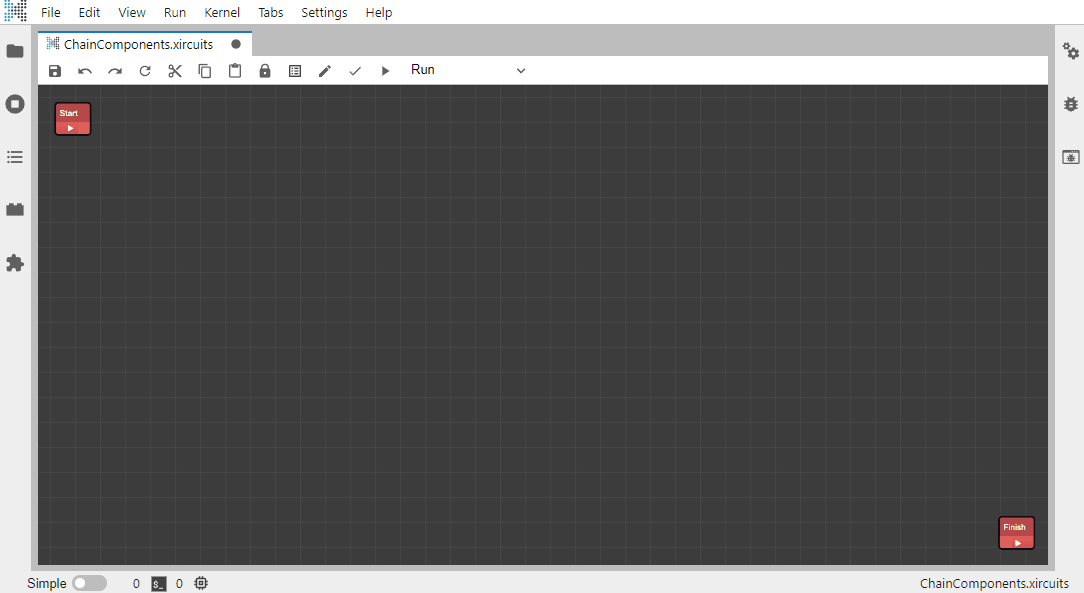This screenshot has width=1084, height=593.
Task: Open the debugger bug panel
Action: 1071,104
